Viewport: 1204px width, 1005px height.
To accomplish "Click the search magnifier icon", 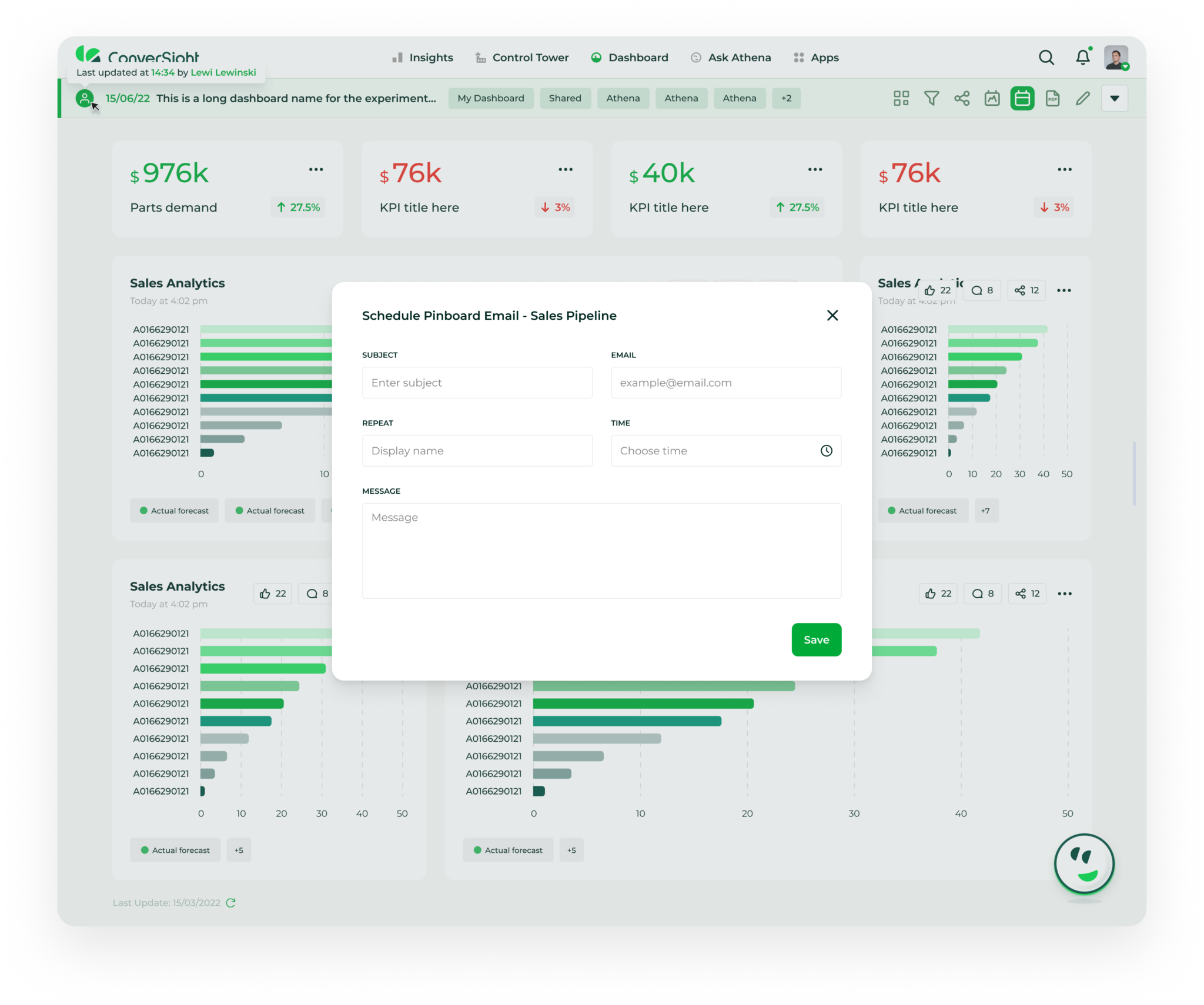I will (1046, 58).
